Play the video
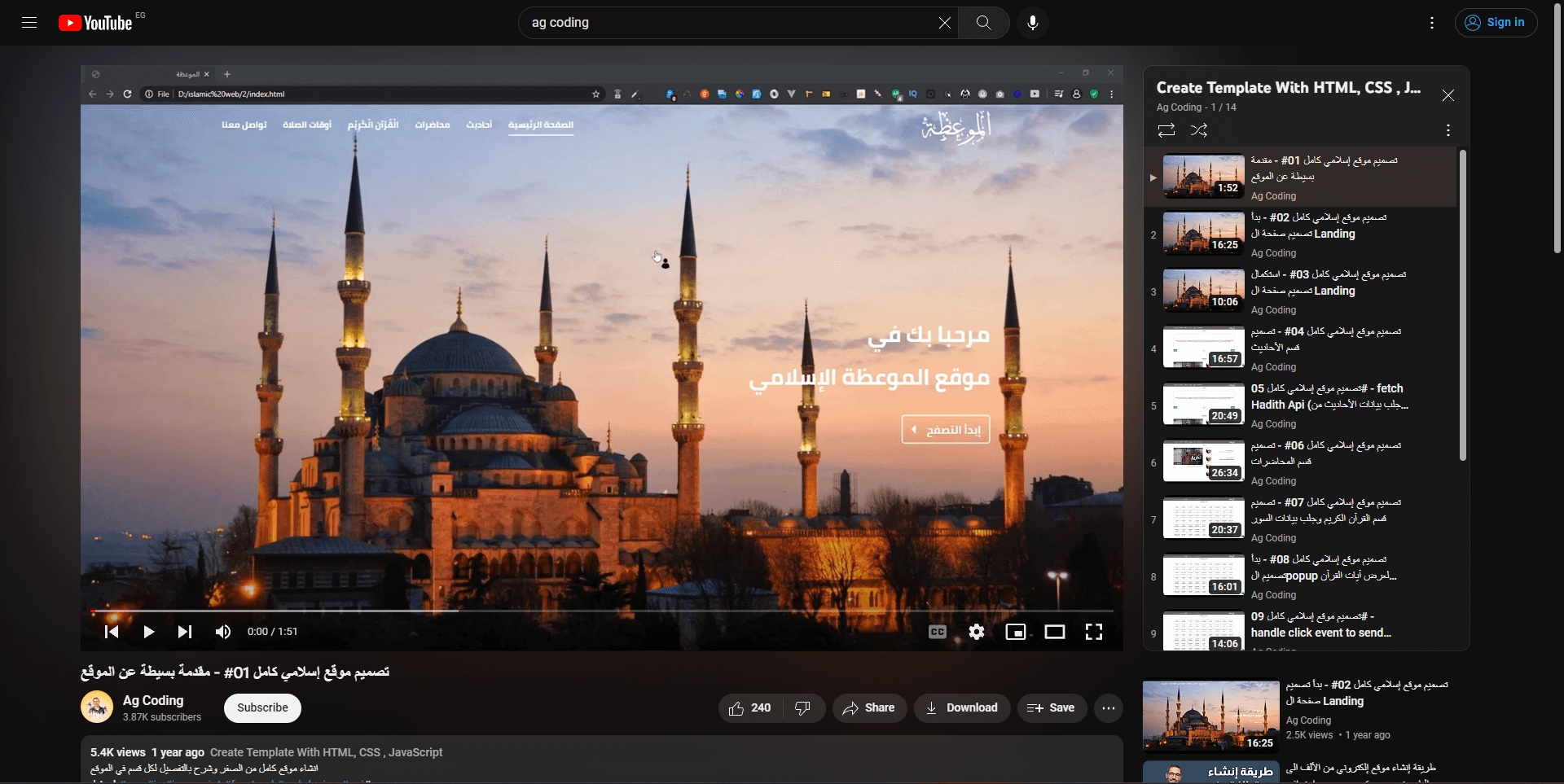 point(148,632)
